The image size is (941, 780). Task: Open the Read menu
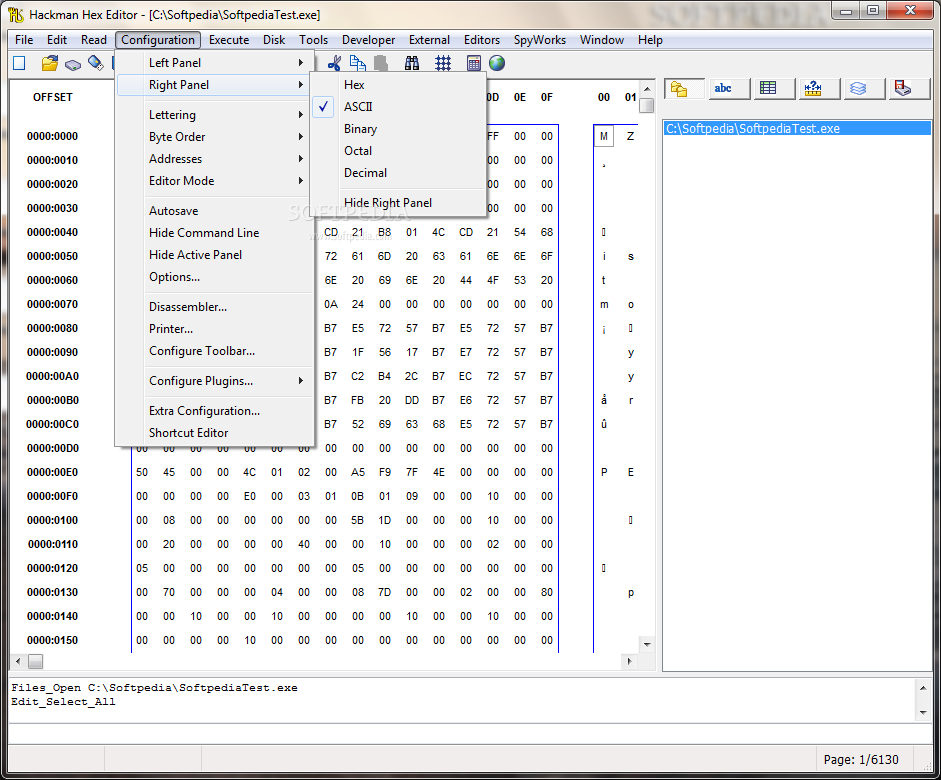click(94, 40)
